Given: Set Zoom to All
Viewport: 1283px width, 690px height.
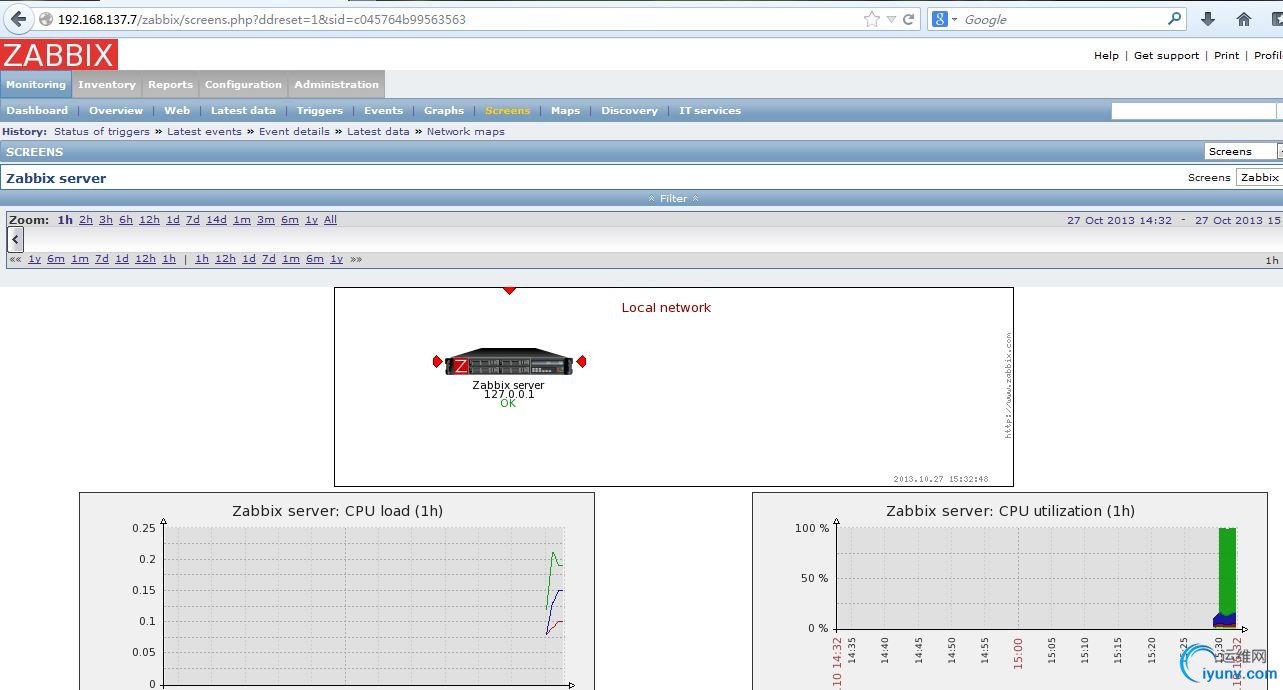Looking at the screenshot, I should [330, 220].
